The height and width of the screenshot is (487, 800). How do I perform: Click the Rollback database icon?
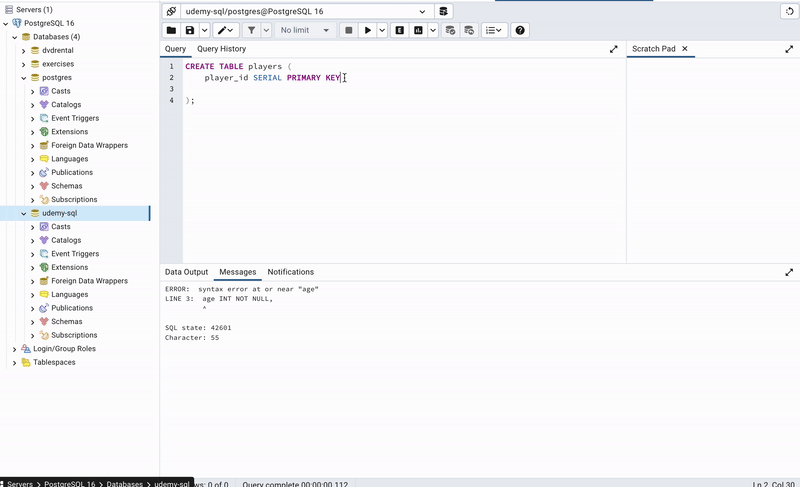click(x=469, y=30)
